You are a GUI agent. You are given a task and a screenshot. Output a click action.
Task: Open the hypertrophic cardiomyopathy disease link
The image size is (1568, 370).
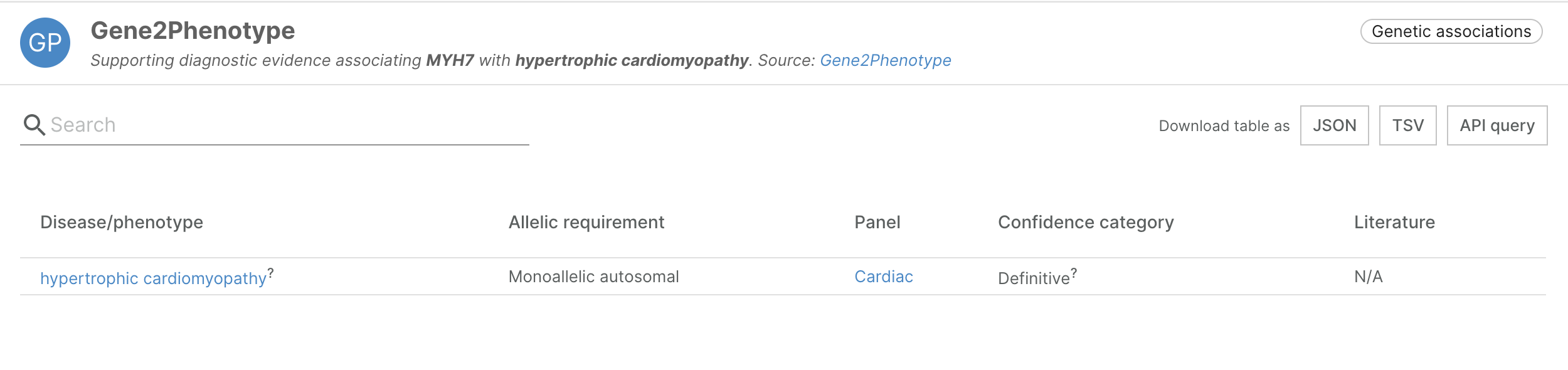tap(153, 278)
